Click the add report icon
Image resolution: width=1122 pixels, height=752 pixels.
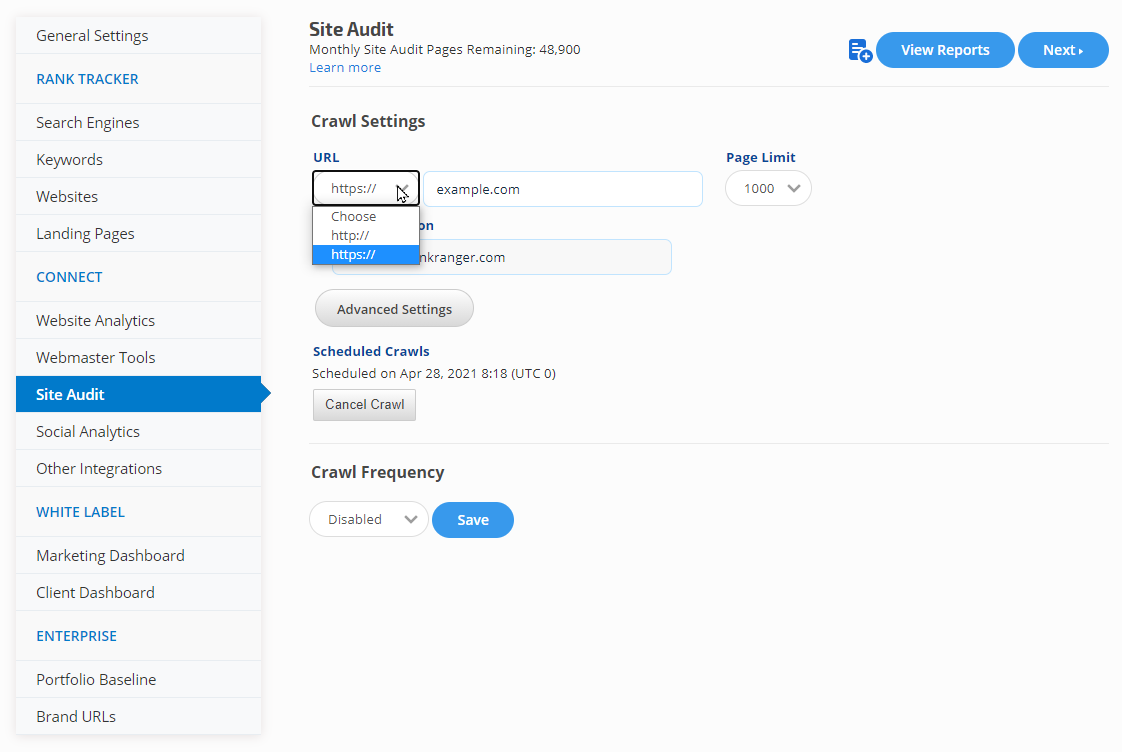click(x=859, y=51)
